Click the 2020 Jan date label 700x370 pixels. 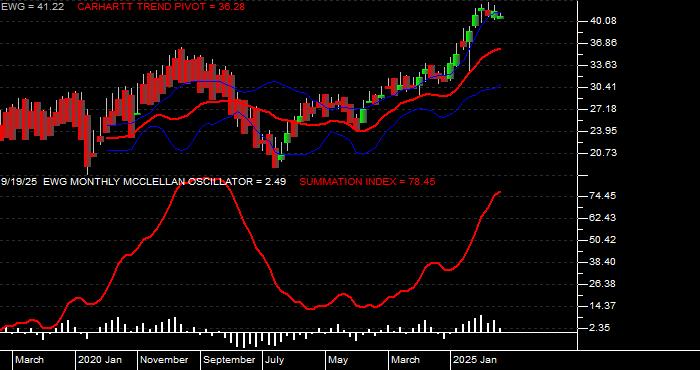click(100, 360)
